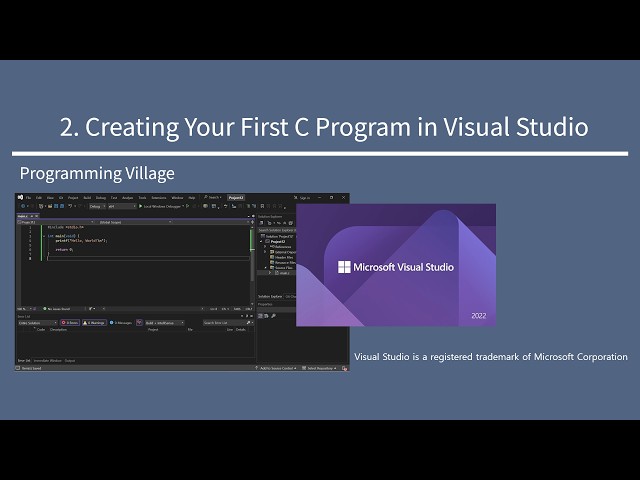Collapse the int main code block
Image resolution: width=640 pixels, height=480 pixels.
[44, 236]
